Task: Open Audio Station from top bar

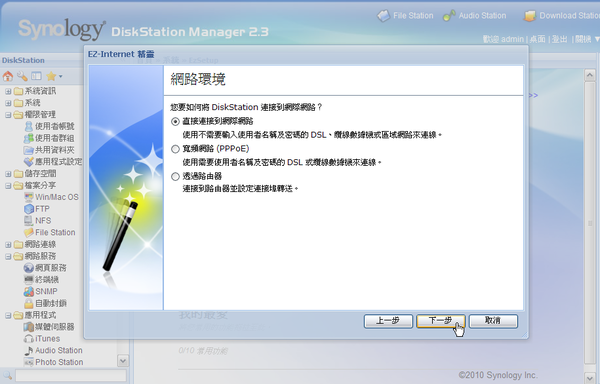Action: [475, 16]
